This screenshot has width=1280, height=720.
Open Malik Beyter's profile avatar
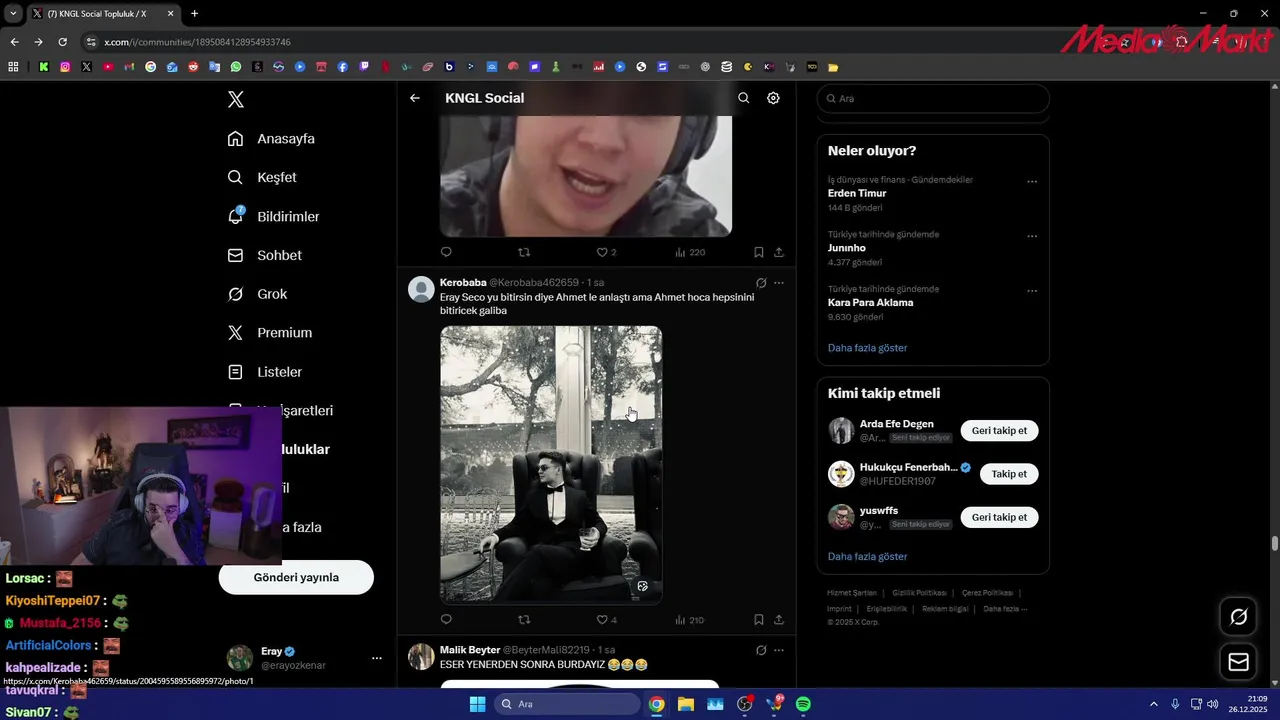click(x=421, y=657)
